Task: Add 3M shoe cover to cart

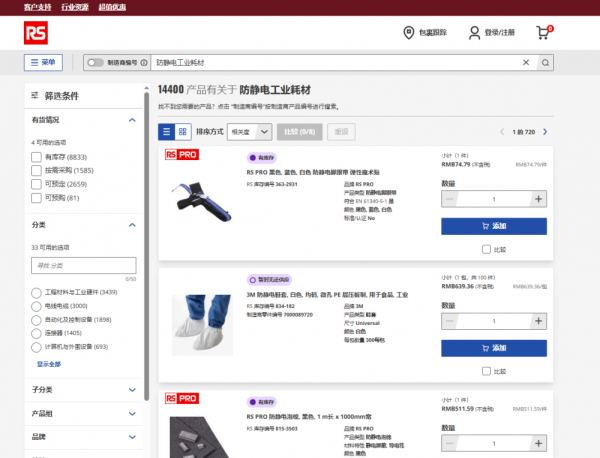Action: (494, 348)
